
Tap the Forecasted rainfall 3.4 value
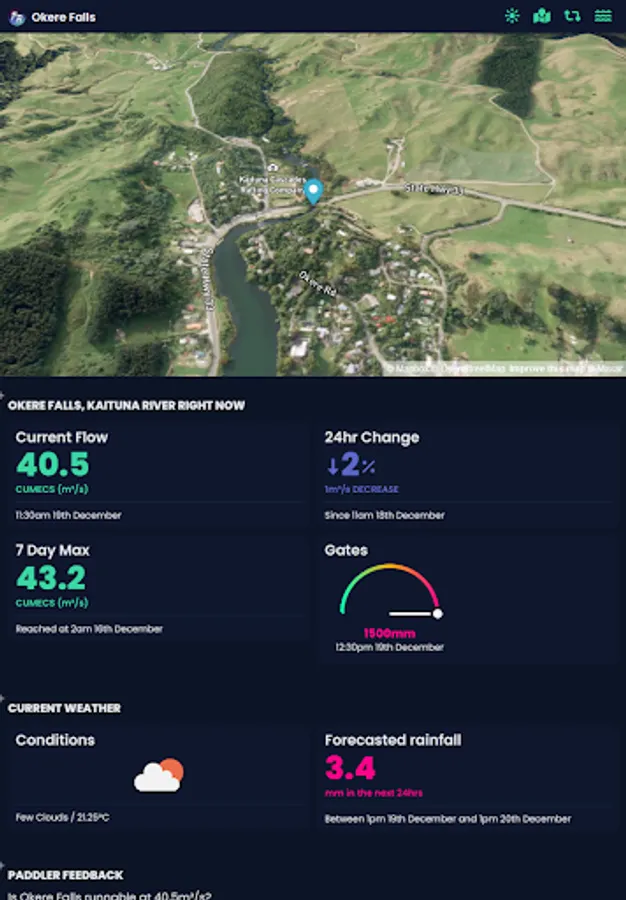point(350,768)
